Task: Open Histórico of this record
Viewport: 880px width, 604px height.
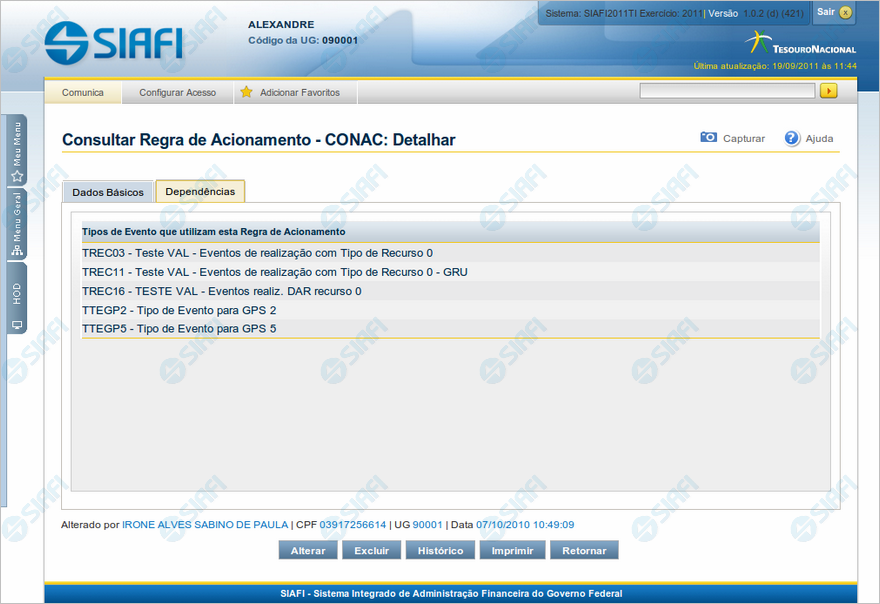Action: pyautogui.click(x=440, y=551)
